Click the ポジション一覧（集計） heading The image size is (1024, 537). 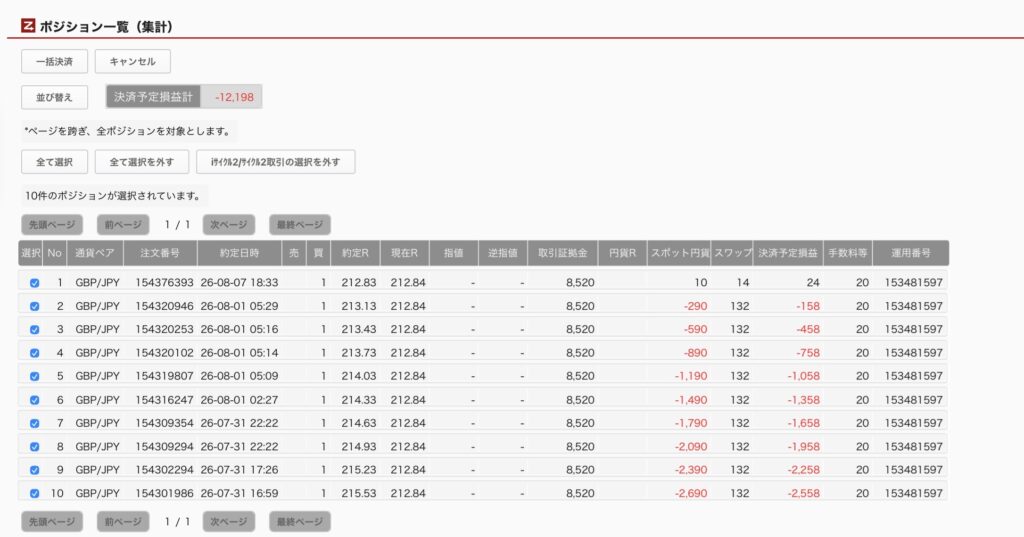click(x=106, y=27)
